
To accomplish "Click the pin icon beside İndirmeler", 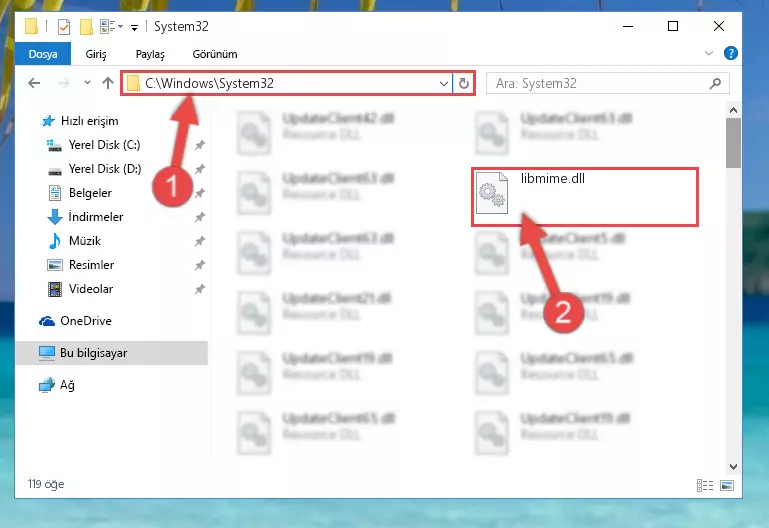I will [200, 217].
